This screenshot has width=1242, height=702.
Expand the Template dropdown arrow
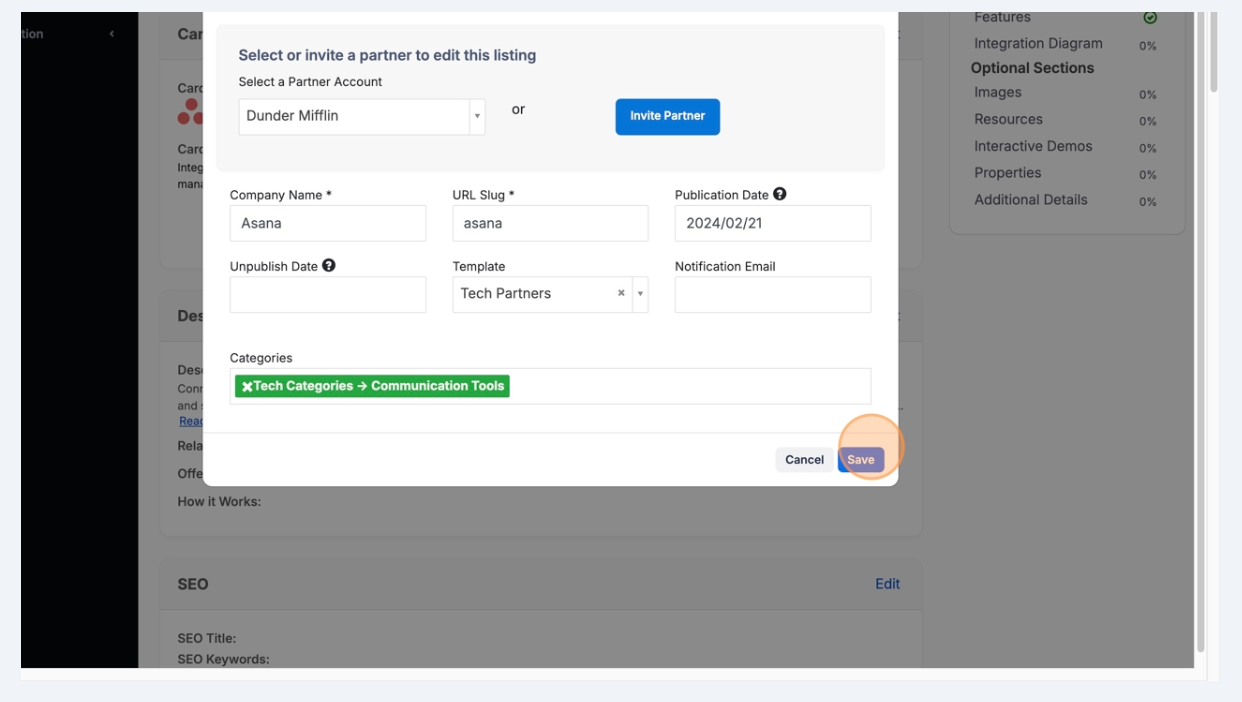click(640, 294)
